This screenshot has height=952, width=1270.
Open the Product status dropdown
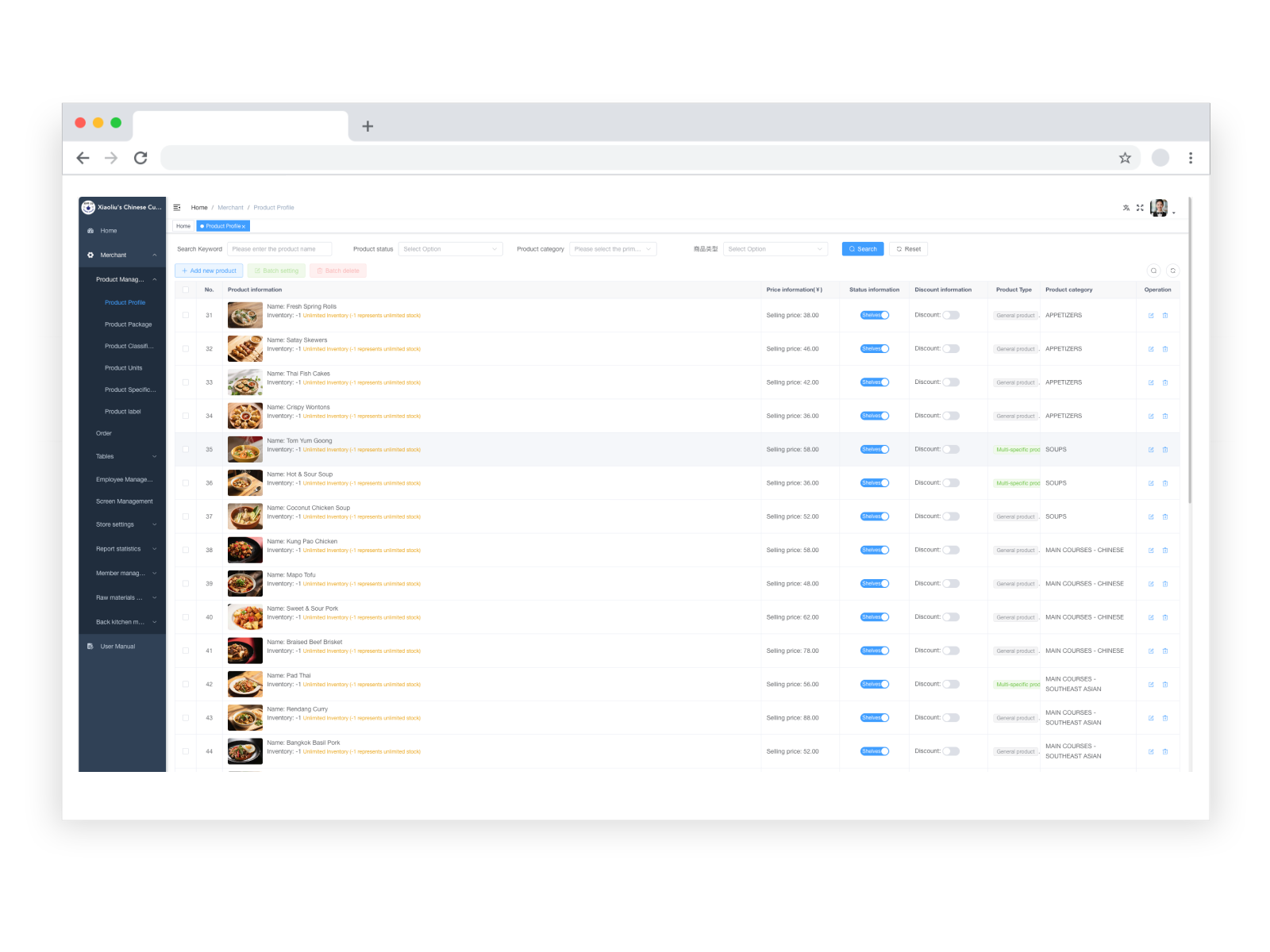pyautogui.click(x=450, y=248)
